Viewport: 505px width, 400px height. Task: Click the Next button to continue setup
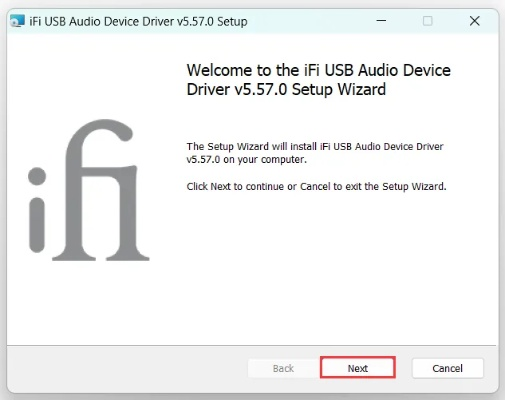point(358,368)
